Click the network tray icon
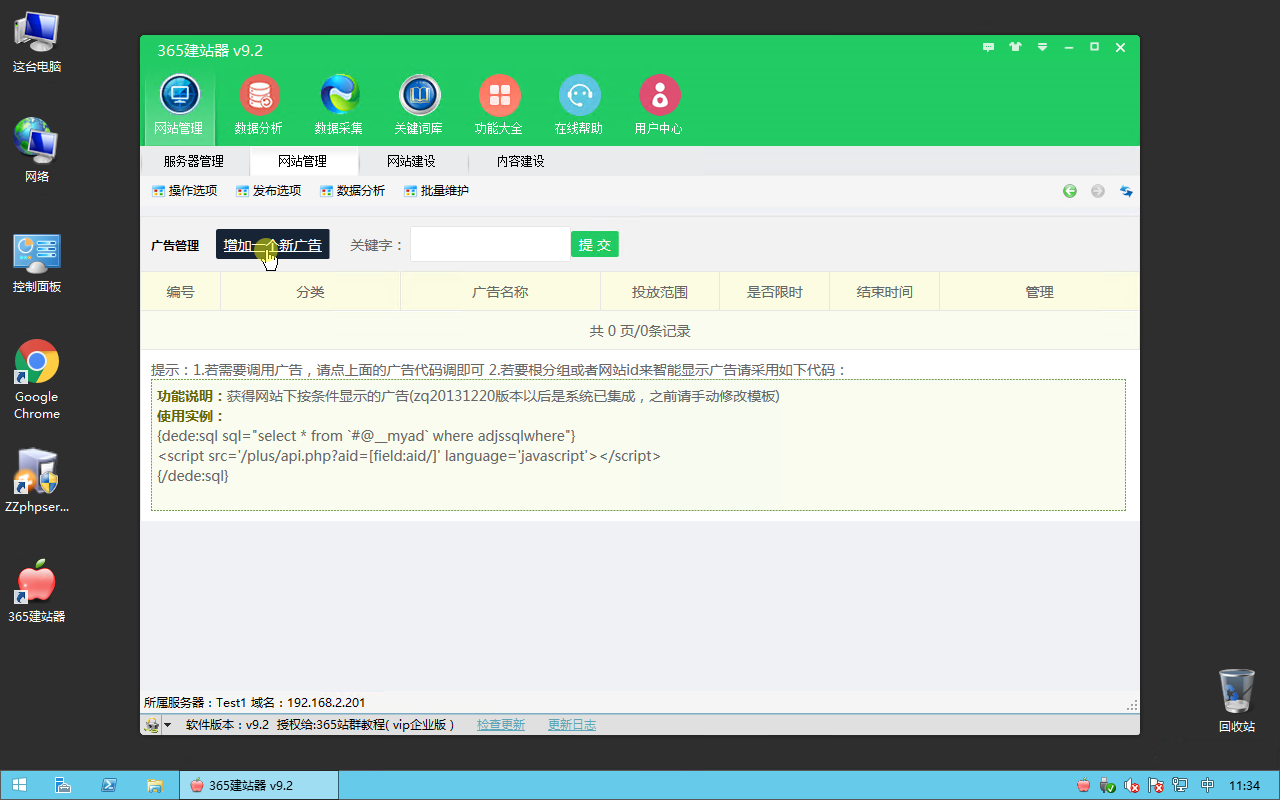 [x=1180, y=786]
